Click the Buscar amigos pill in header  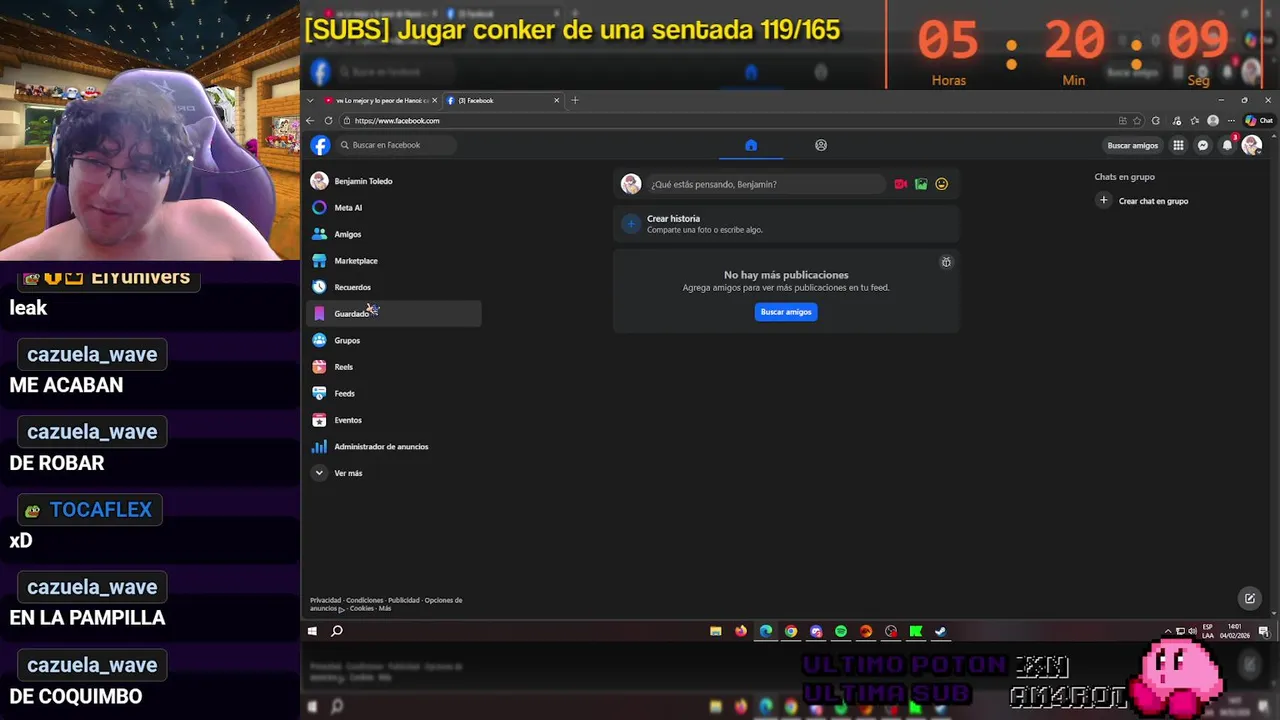point(1132,145)
